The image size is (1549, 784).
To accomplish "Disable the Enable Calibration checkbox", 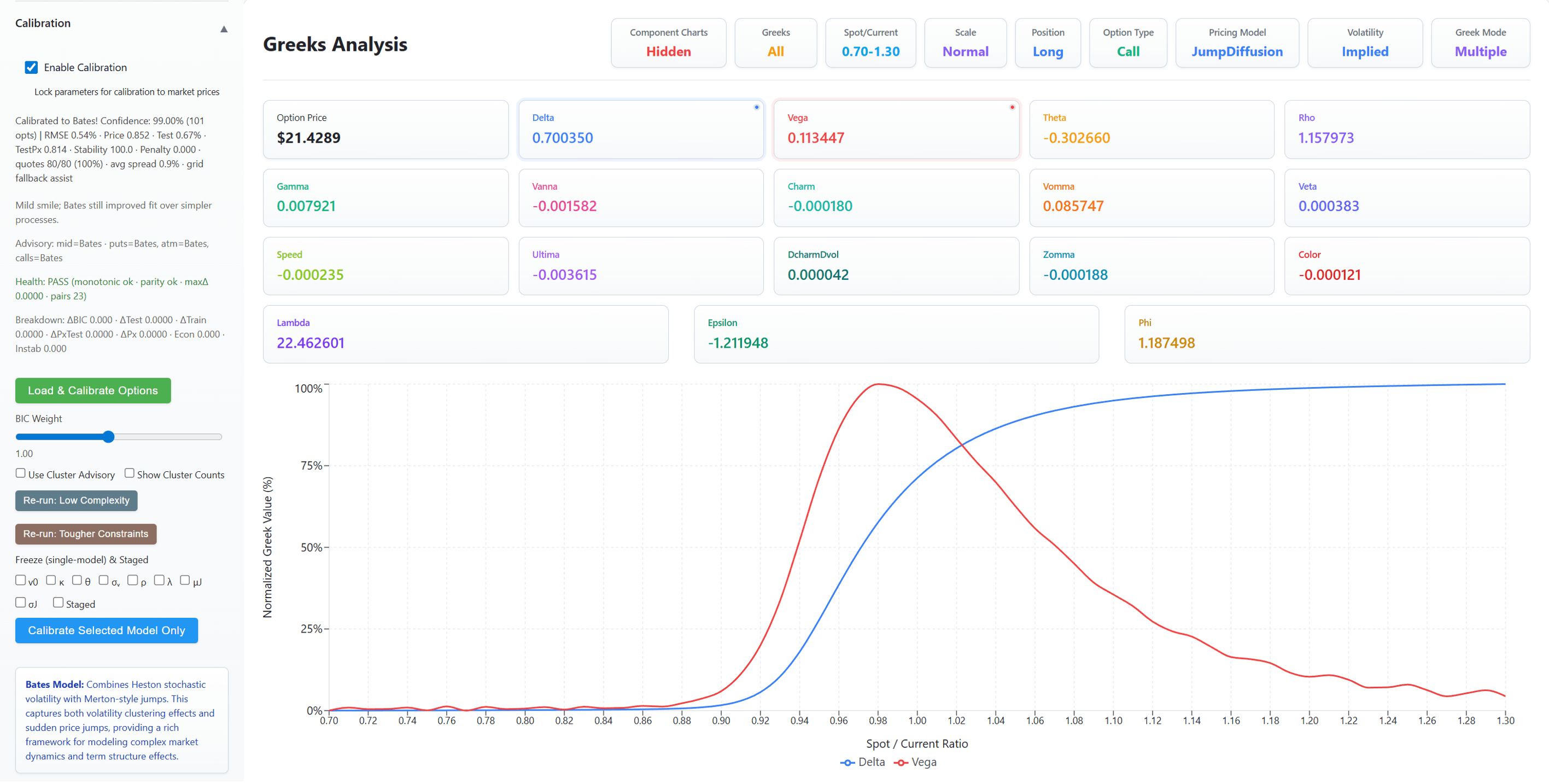I will point(31,67).
